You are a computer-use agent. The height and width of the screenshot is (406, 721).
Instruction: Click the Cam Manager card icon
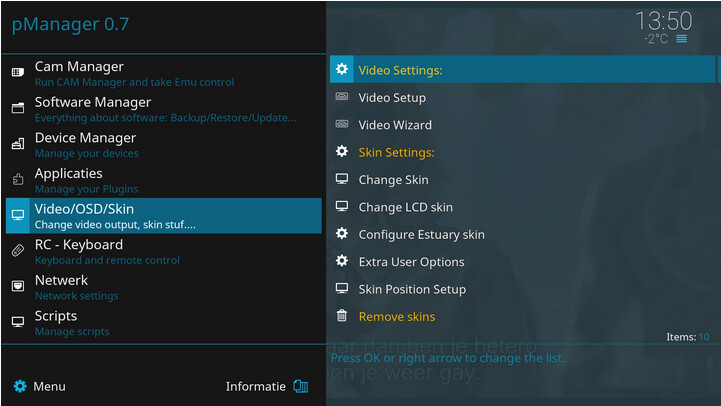click(18, 72)
